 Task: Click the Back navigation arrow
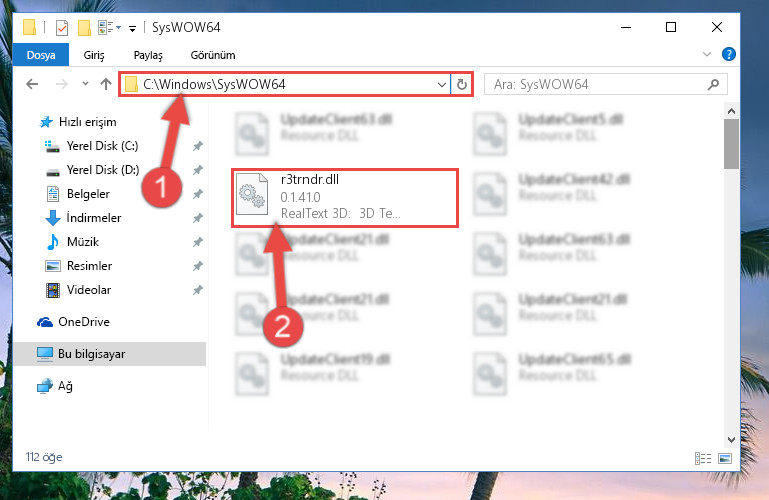tap(32, 84)
